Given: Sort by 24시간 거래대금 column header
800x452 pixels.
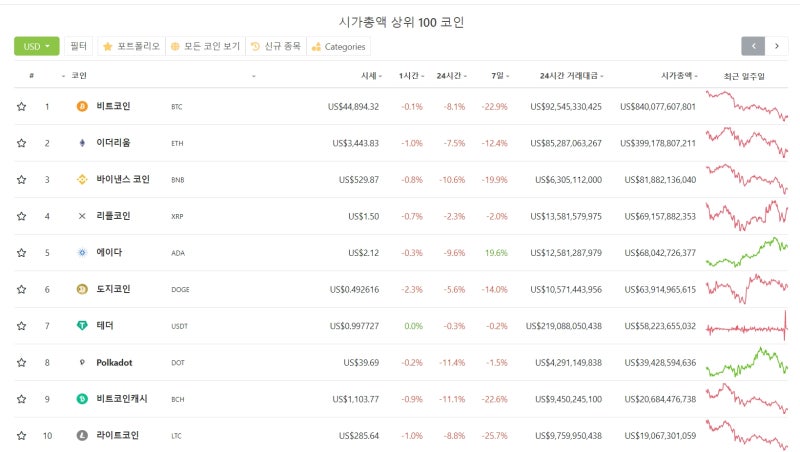Looking at the screenshot, I should click(571, 76).
